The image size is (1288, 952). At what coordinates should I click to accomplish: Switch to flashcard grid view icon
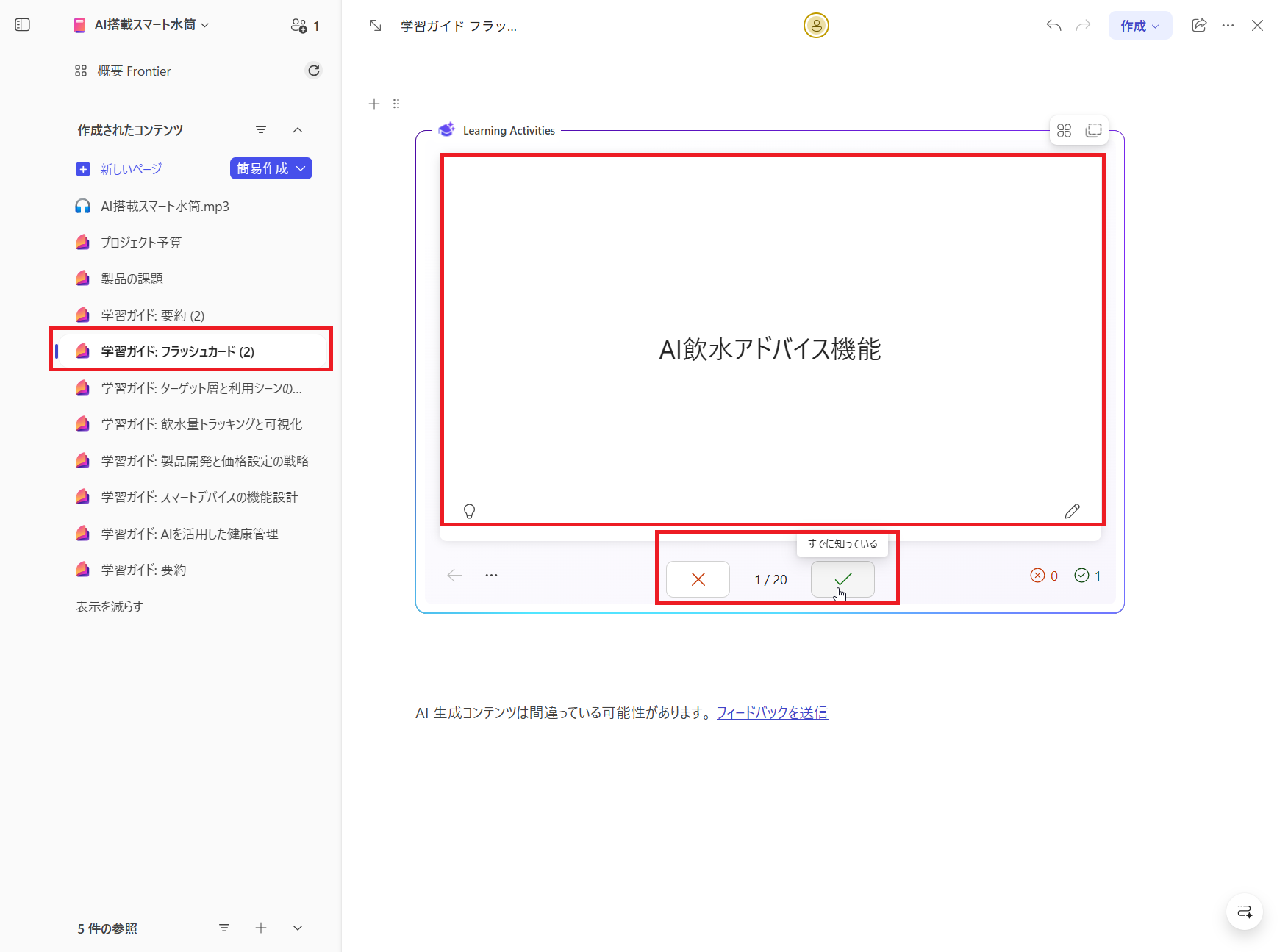coord(1064,129)
